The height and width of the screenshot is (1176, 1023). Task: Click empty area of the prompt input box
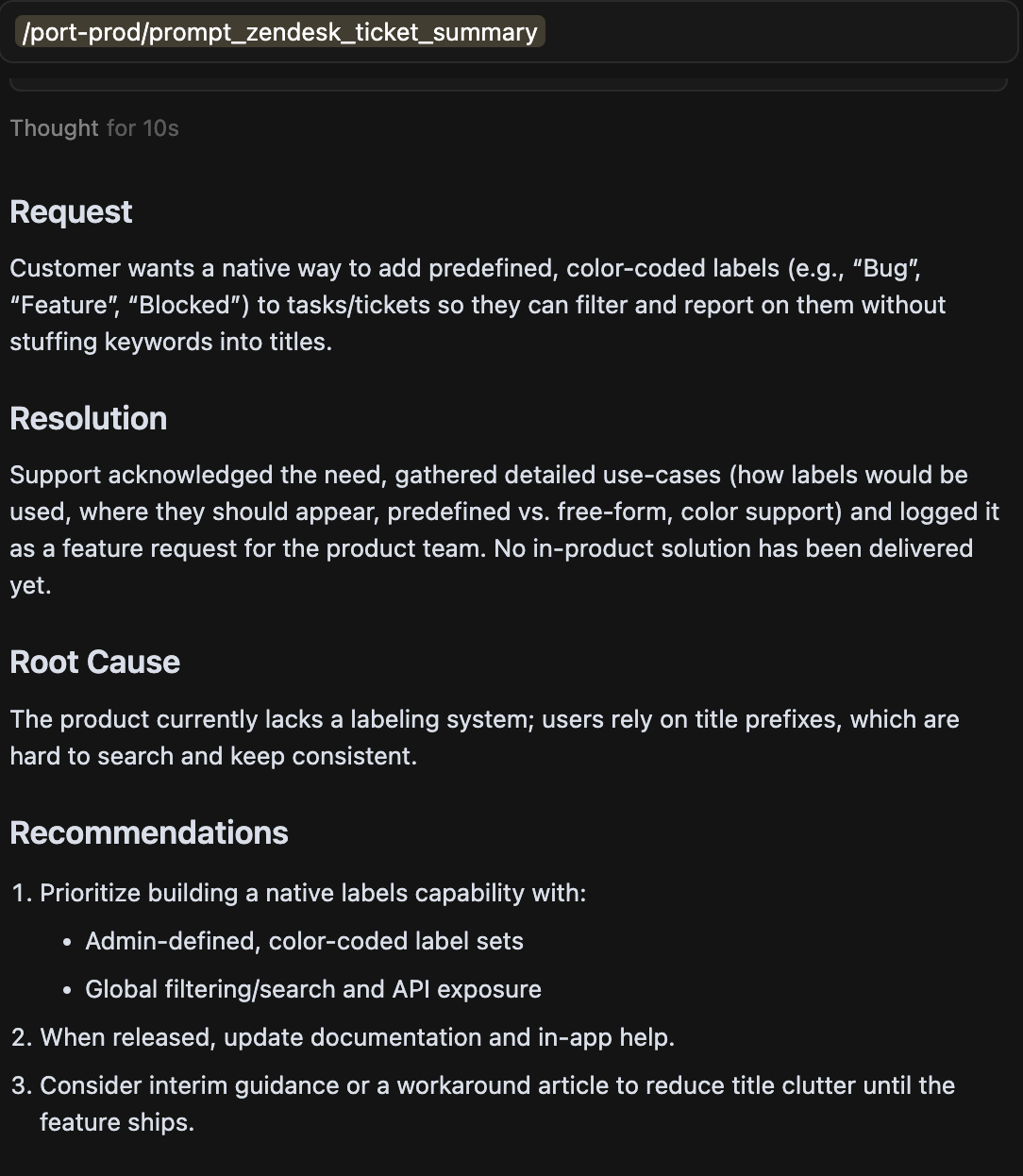tap(774, 32)
